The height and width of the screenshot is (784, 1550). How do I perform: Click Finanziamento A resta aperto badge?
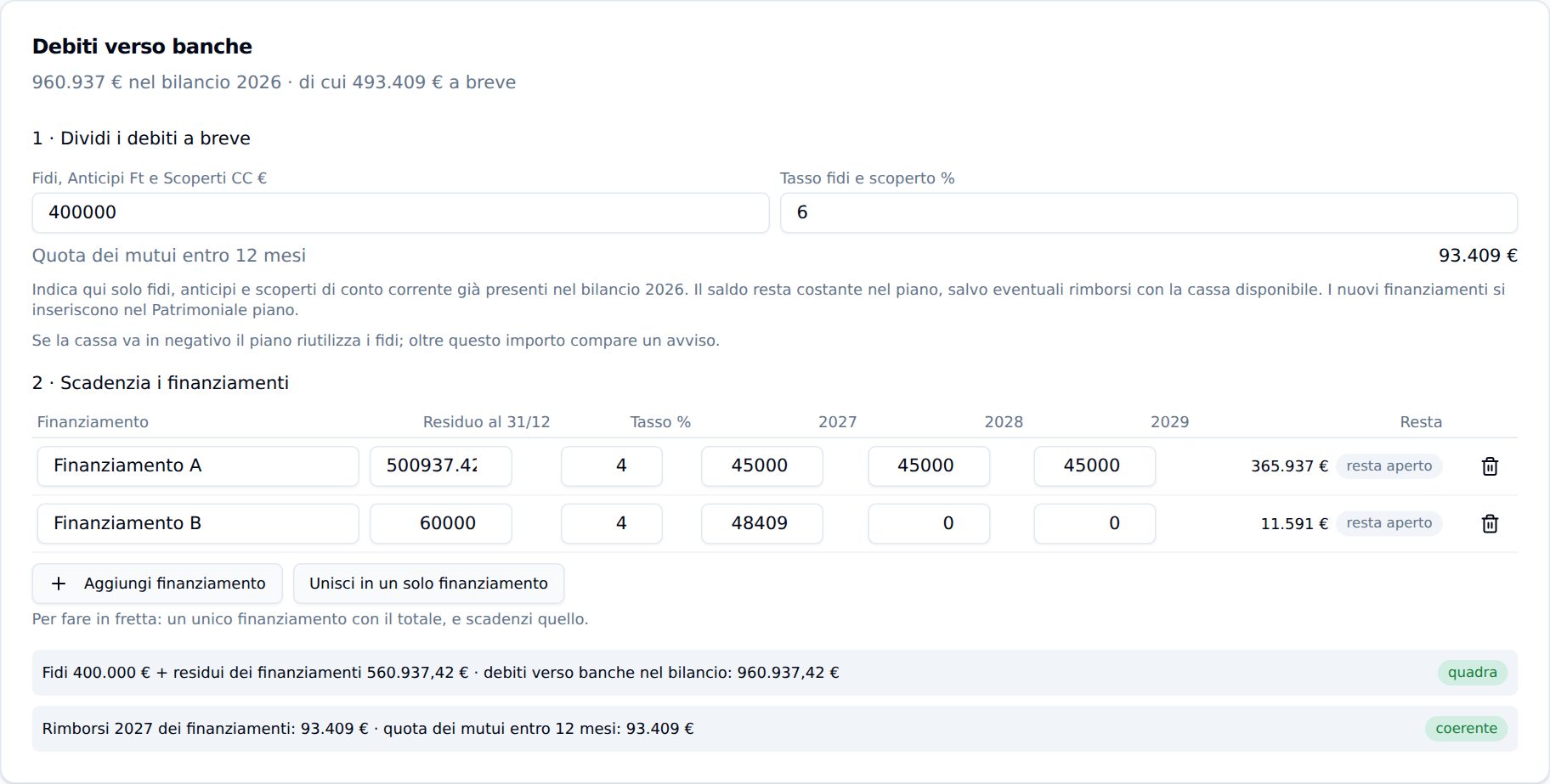coord(1389,466)
